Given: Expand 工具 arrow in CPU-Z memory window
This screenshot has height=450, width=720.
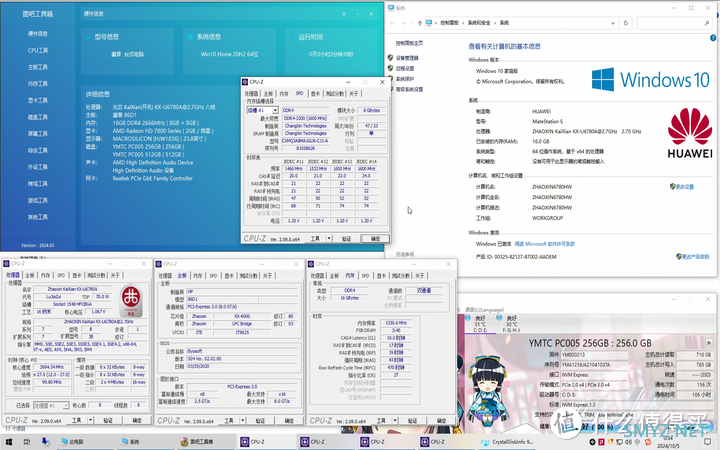Looking at the screenshot, I should coord(395,420).
